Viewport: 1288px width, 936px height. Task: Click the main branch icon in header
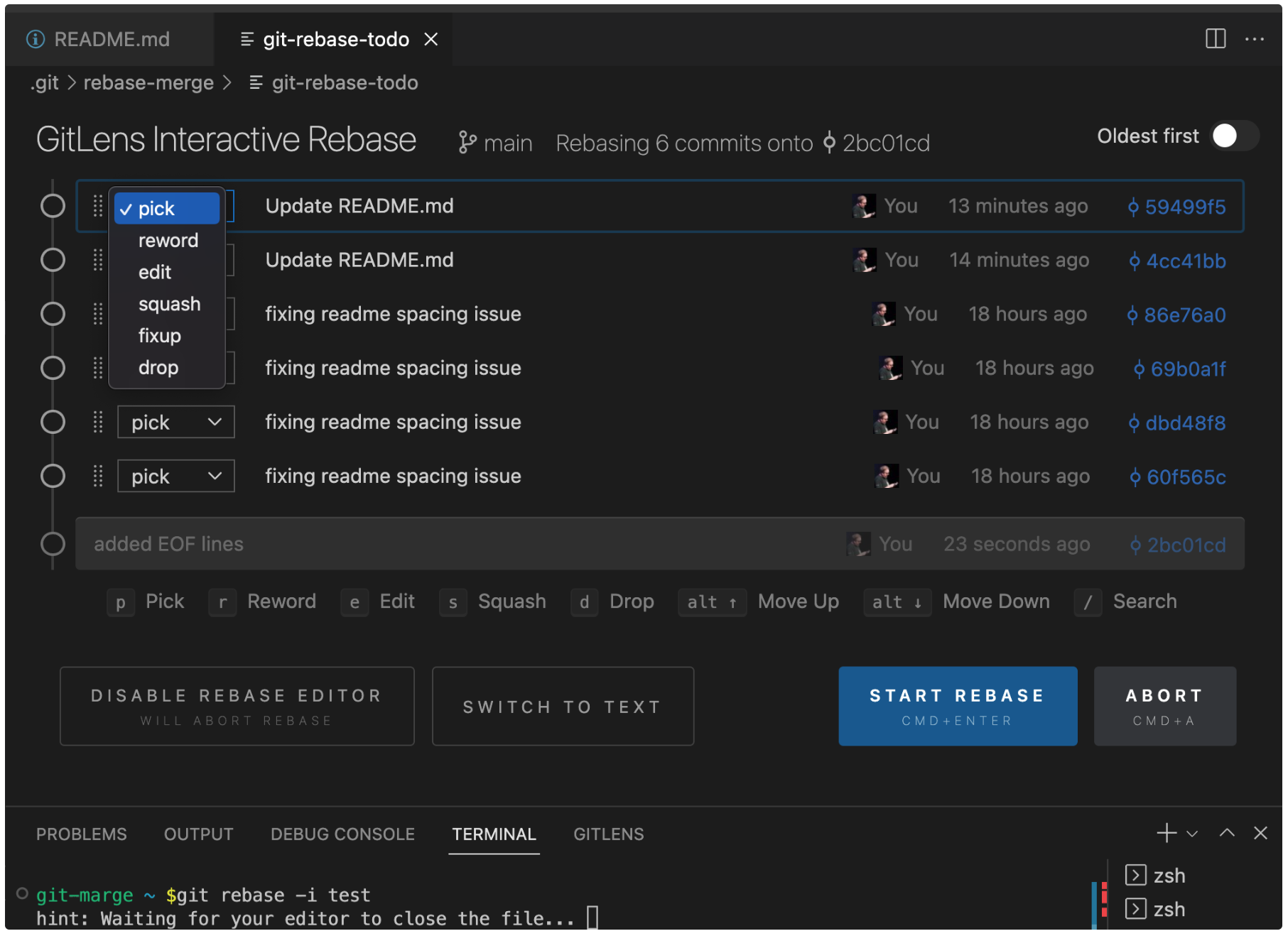(467, 143)
